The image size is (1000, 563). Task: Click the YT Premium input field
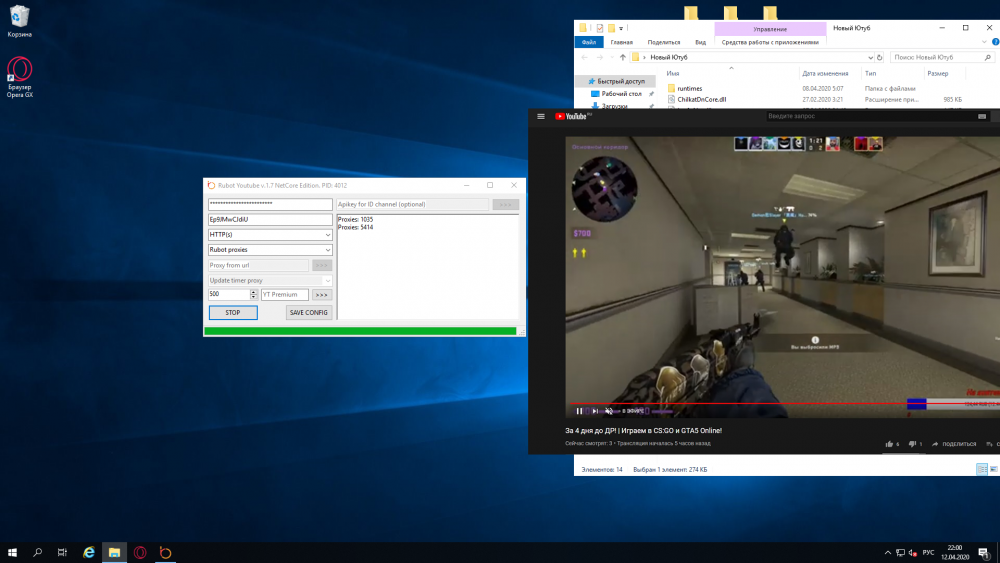tap(284, 295)
